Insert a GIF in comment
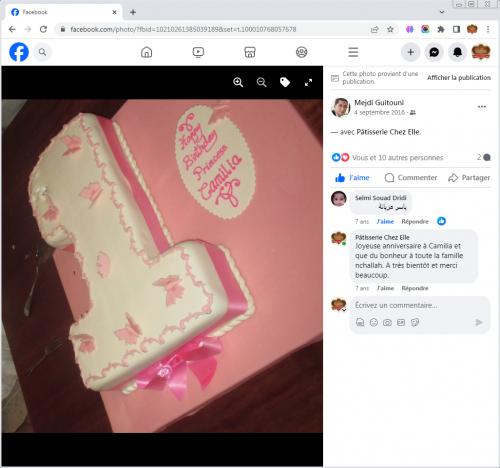The height and width of the screenshot is (468, 500). (x=401, y=322)
